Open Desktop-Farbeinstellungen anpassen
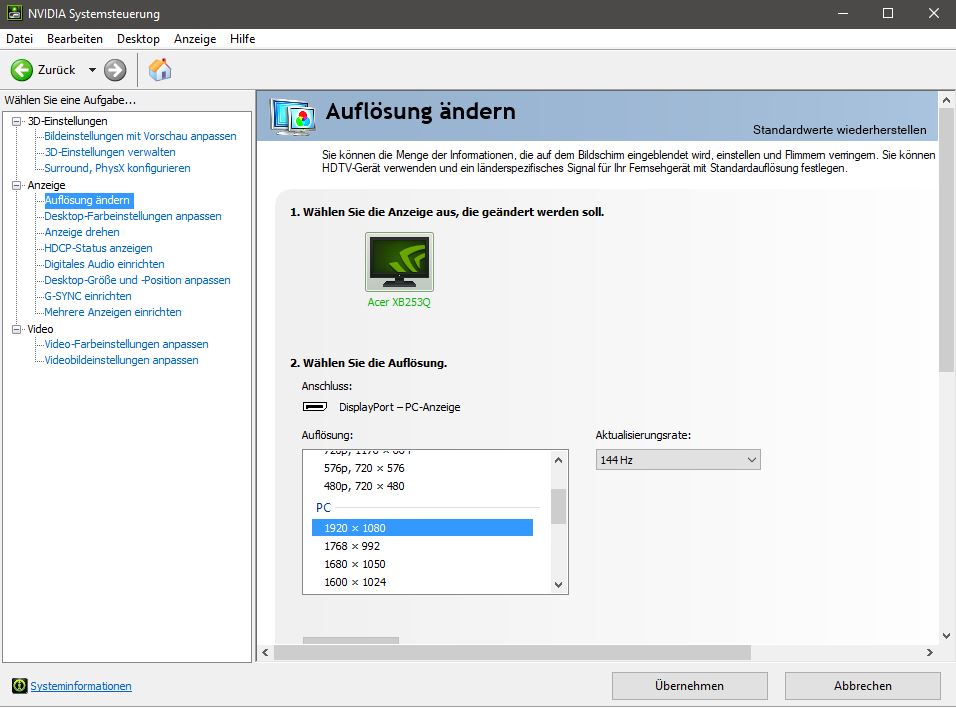The image size is (956, 708). (133, 216)
